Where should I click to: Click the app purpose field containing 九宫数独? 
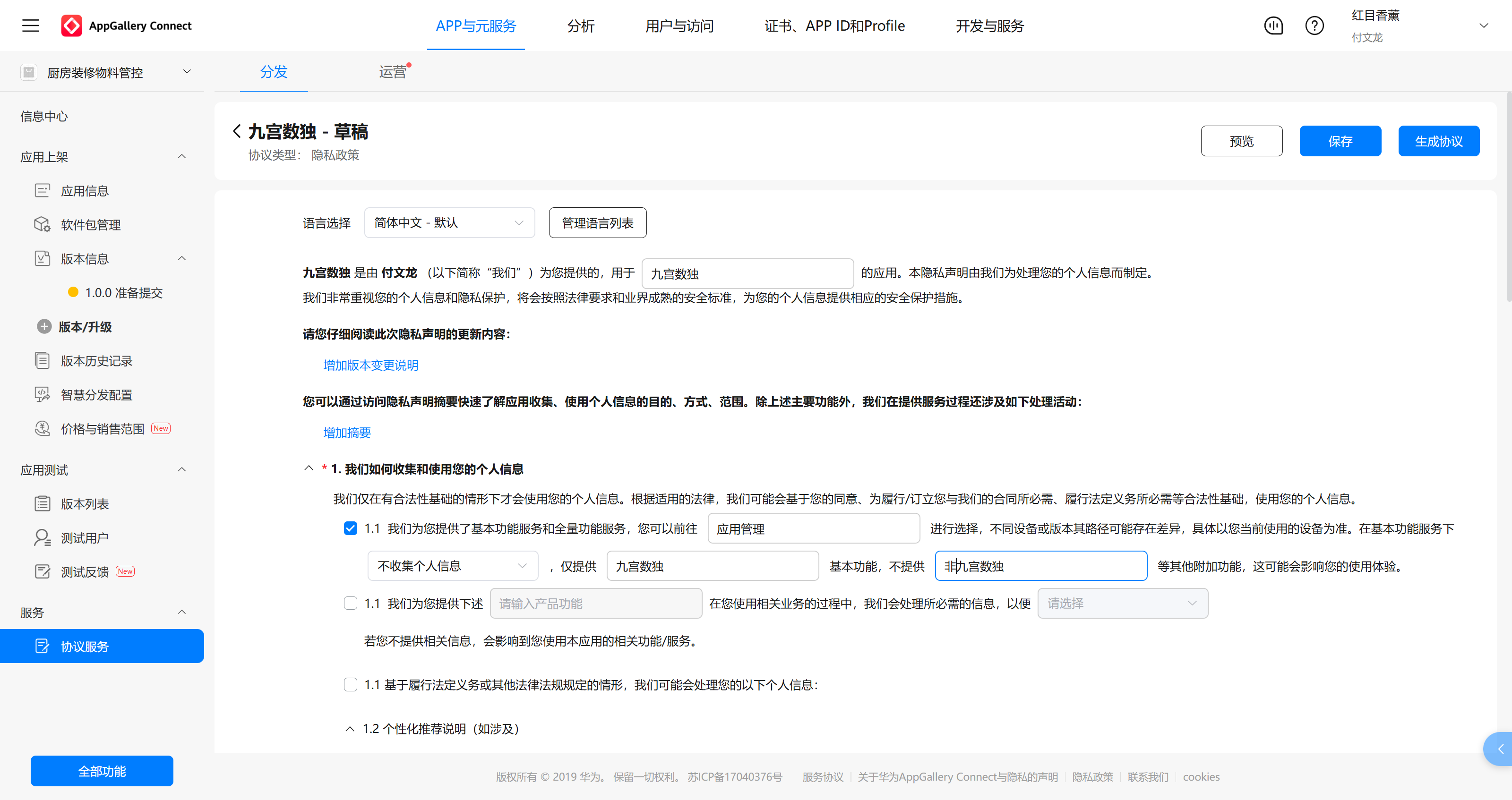[748, 274]
